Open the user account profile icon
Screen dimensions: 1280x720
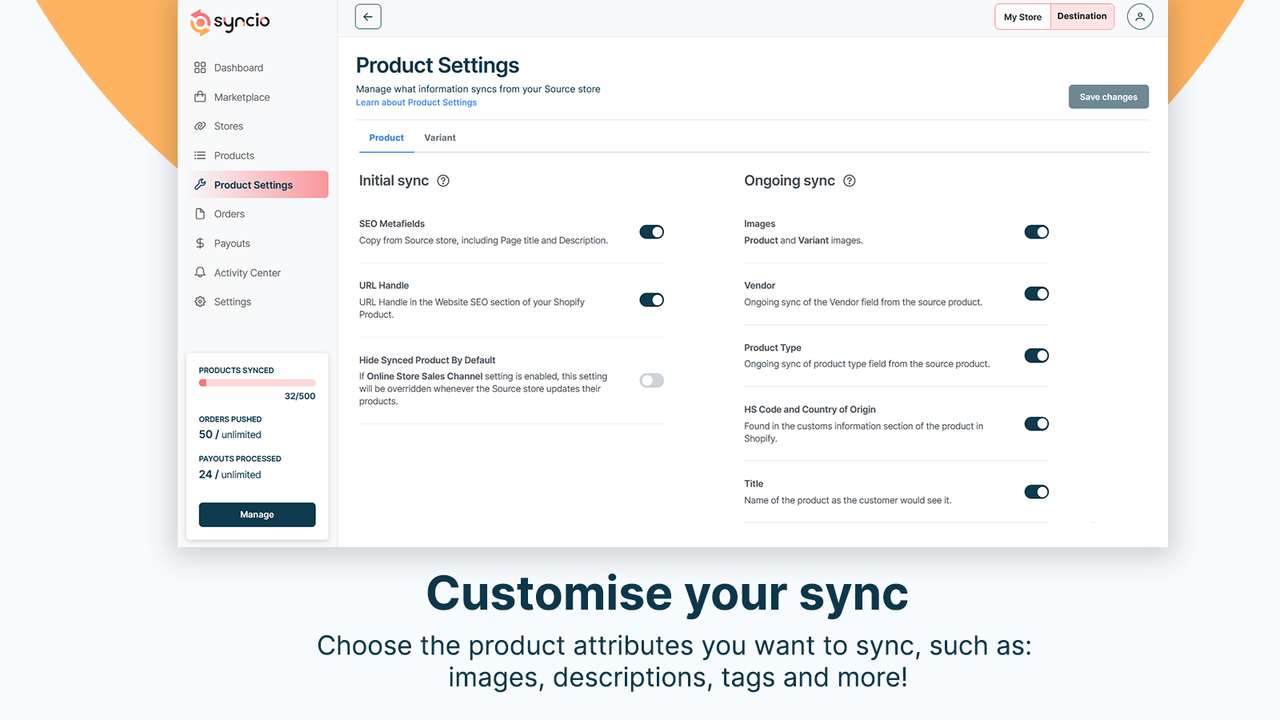click(1140, 16)
